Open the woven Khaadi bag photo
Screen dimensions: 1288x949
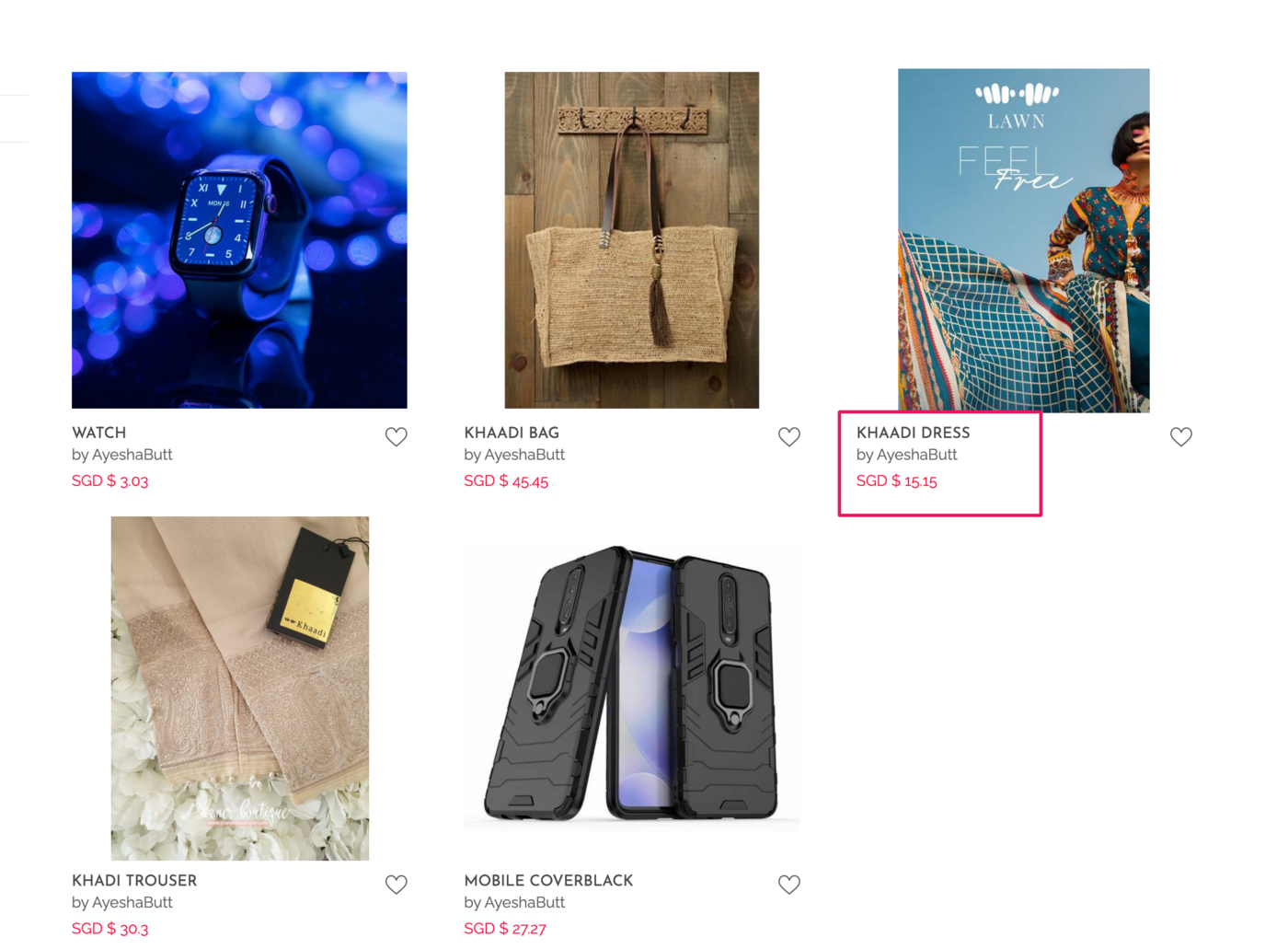point(632,240)
